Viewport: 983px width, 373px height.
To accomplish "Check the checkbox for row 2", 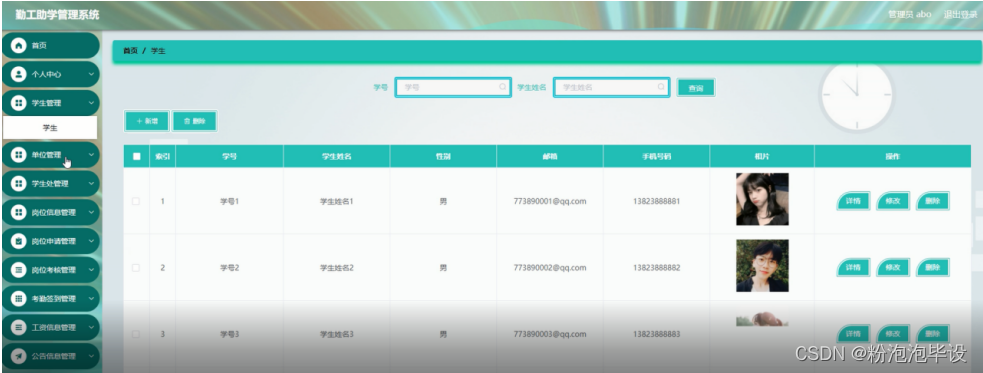I will click(136, 268).
